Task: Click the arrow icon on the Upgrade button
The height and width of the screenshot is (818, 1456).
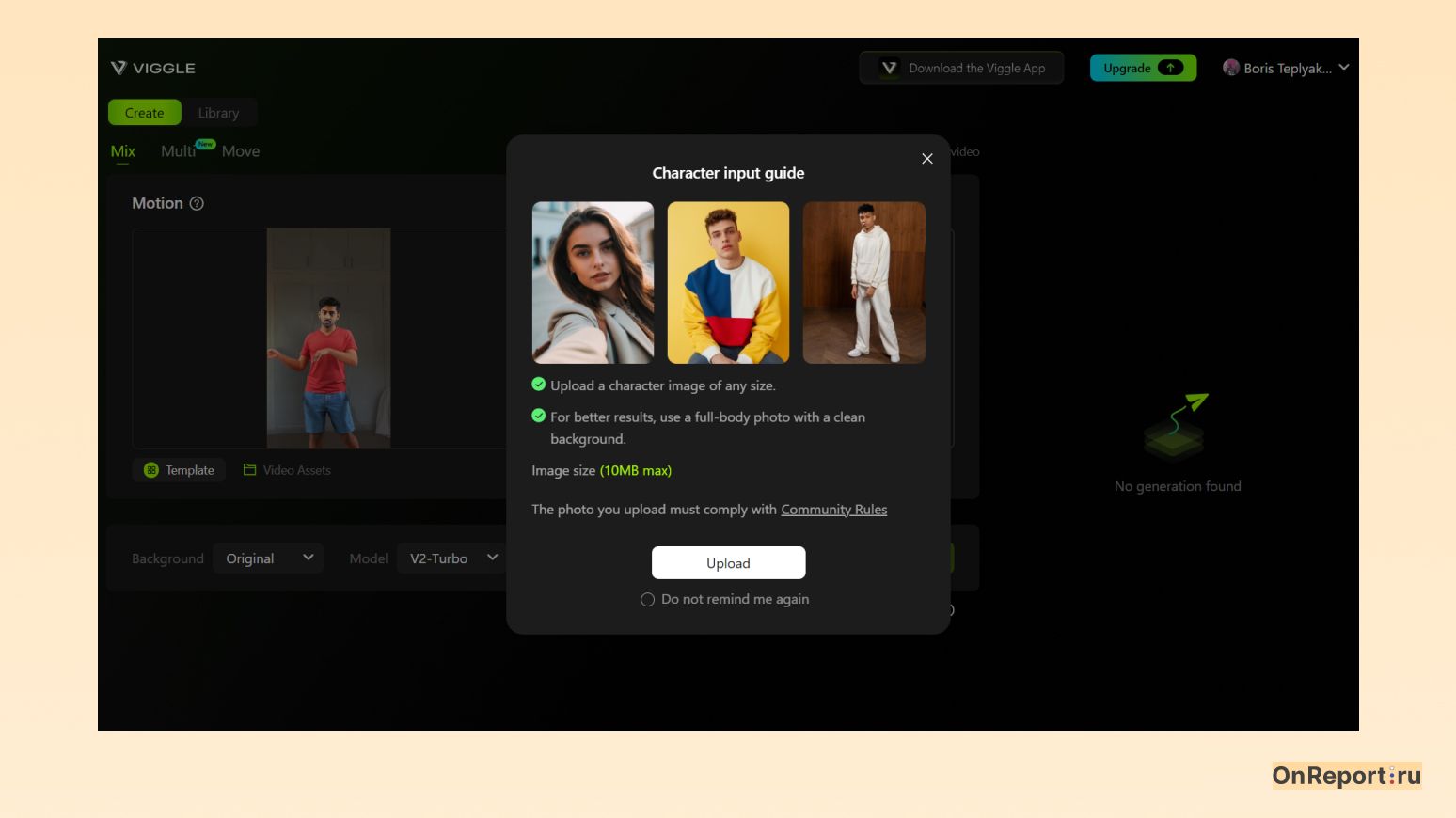Action: [1170, 68]
